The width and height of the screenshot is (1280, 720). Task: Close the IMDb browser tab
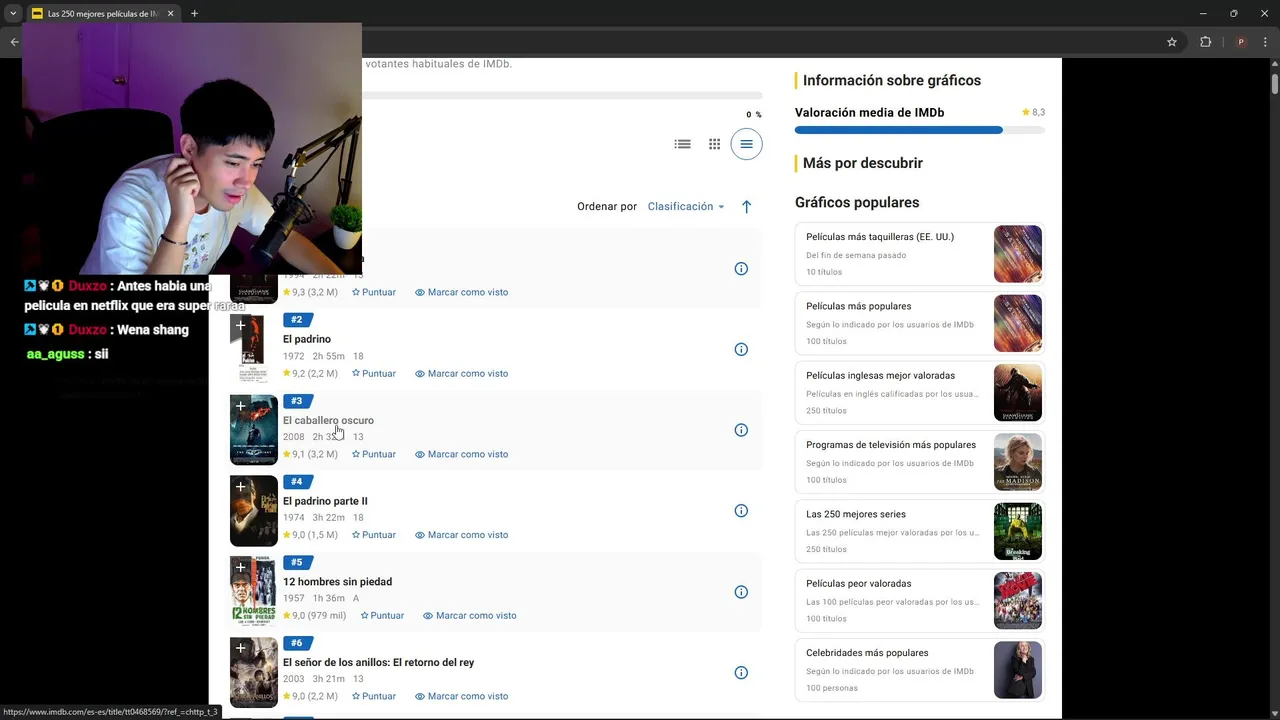coord(170,14)
